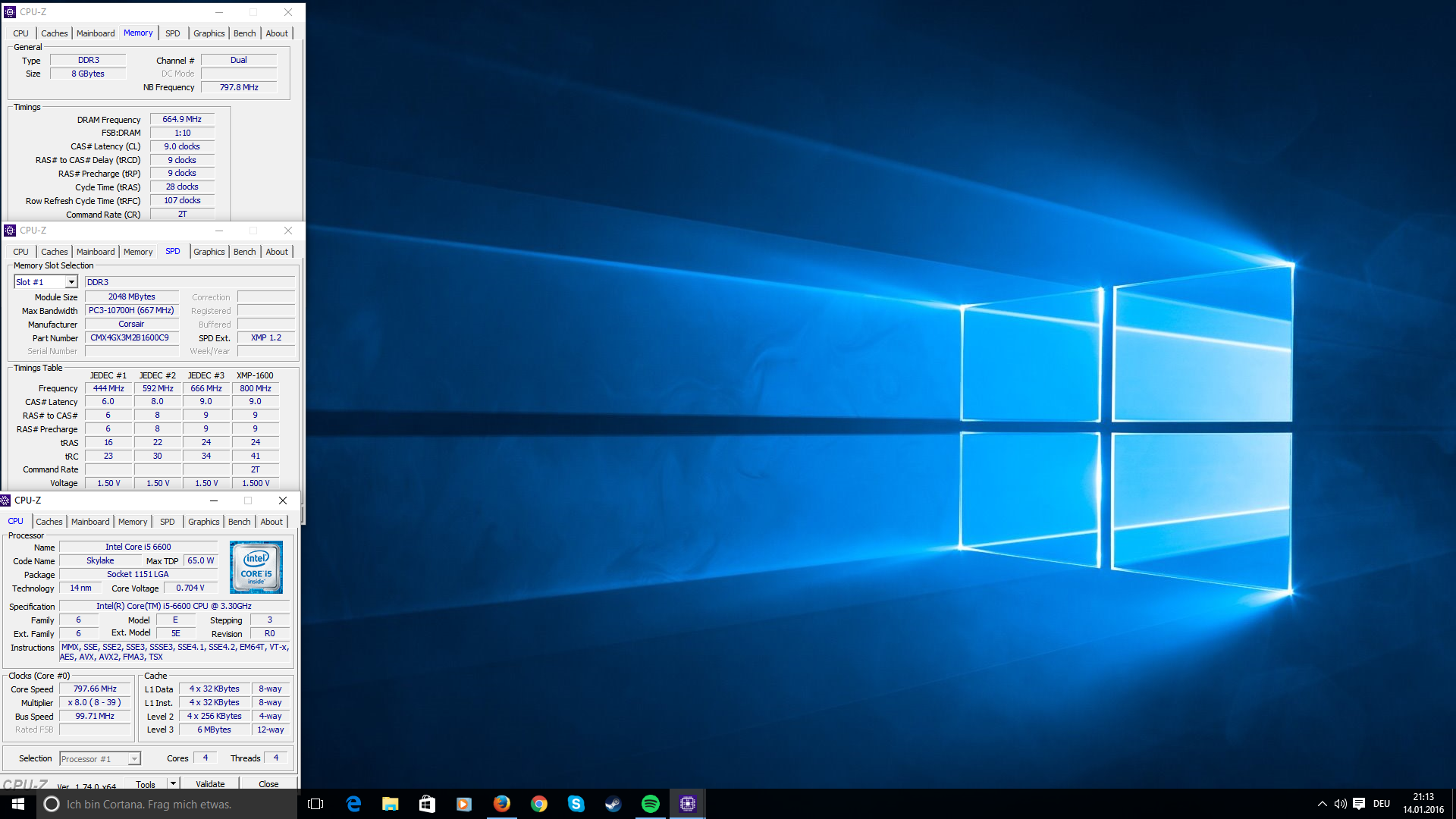This screenshot has height=819, width=1456.
Task: Expand the Slot #1 memory slot dropdown
Action: [71, 282]
